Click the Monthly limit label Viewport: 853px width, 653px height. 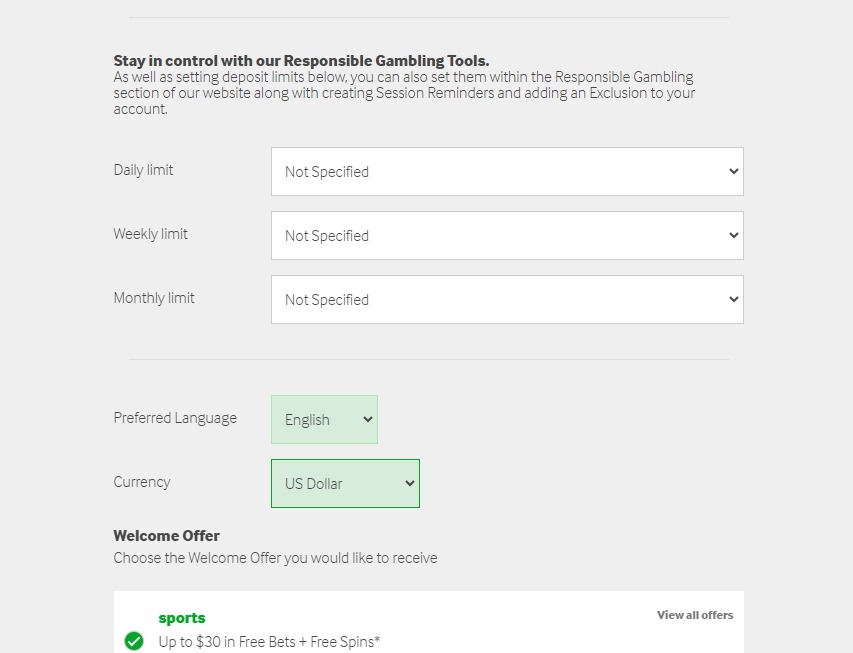[x=154, y=298]
